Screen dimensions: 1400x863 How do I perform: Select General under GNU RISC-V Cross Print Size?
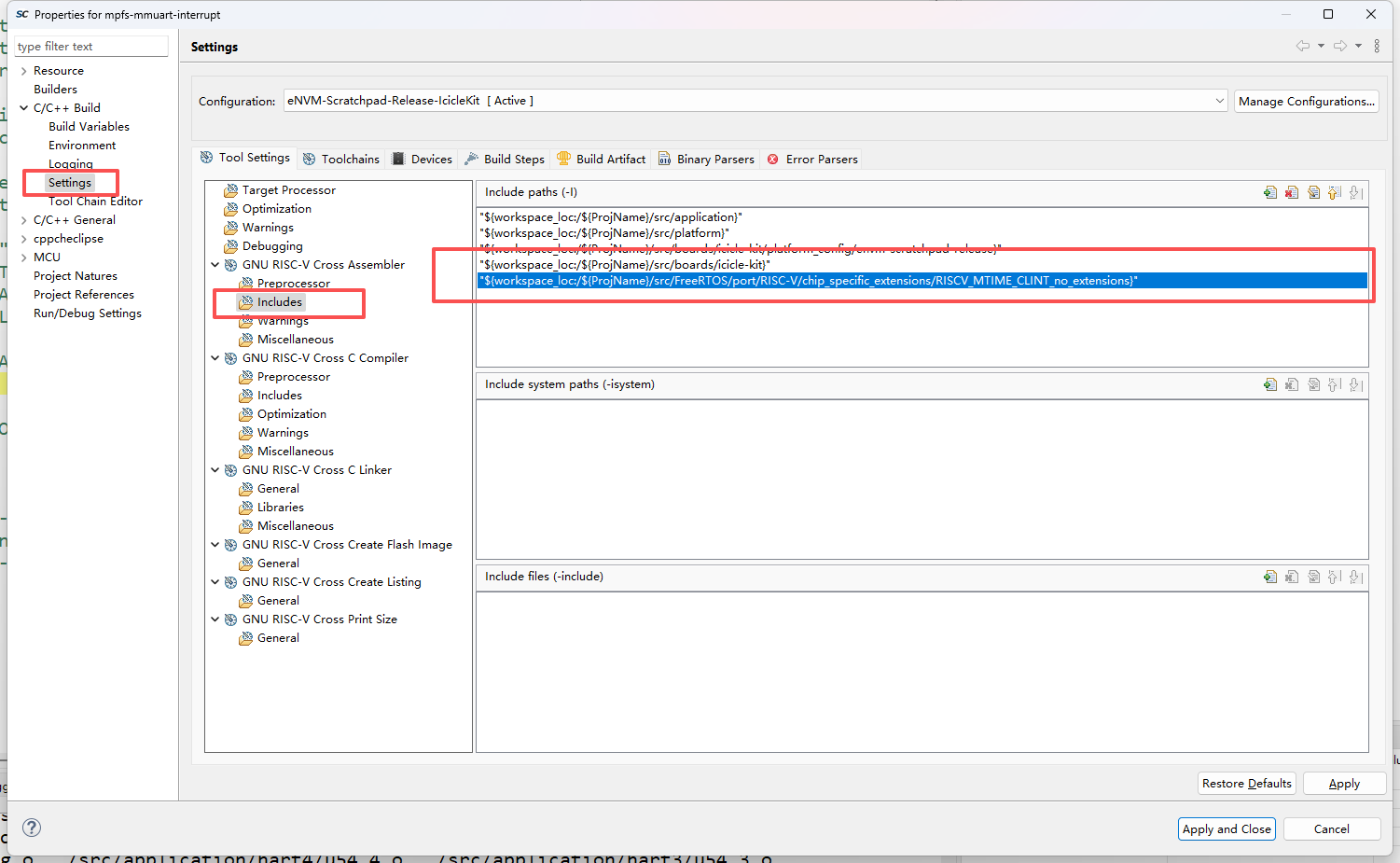pyautogui.click(x=278, y=638)
